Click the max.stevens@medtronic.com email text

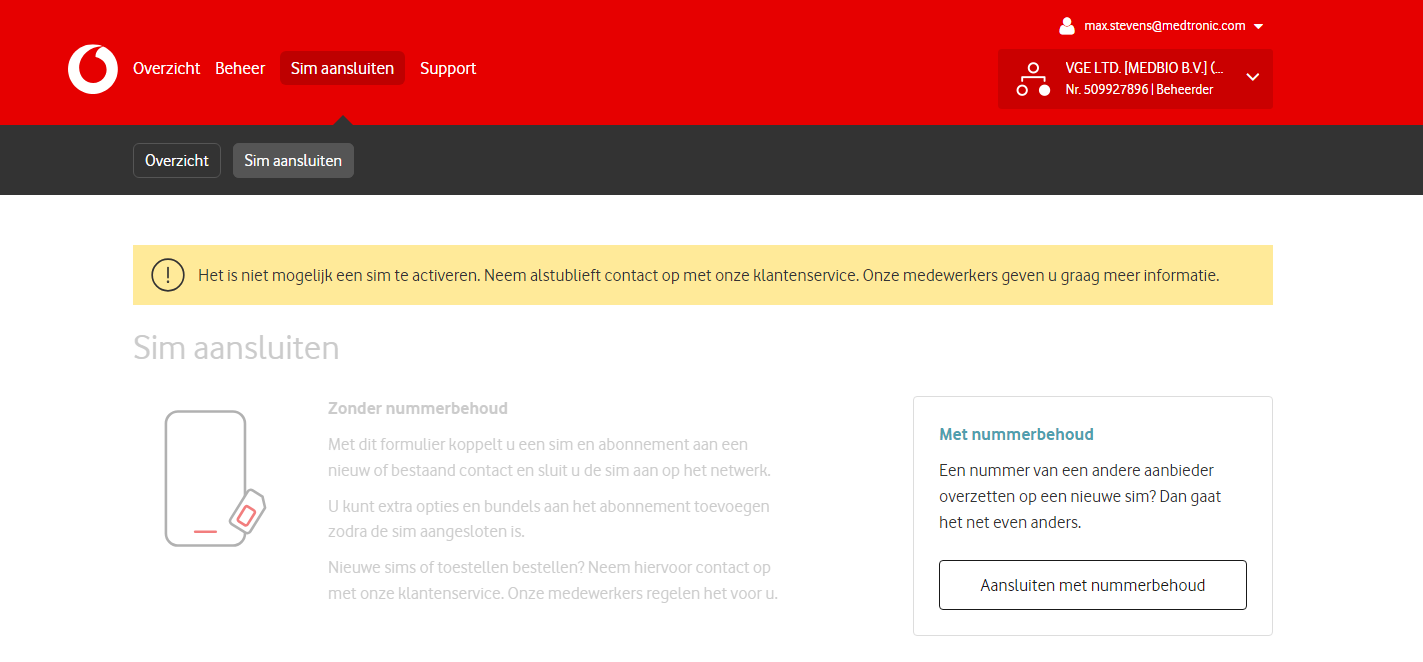tap(1164, 27)
